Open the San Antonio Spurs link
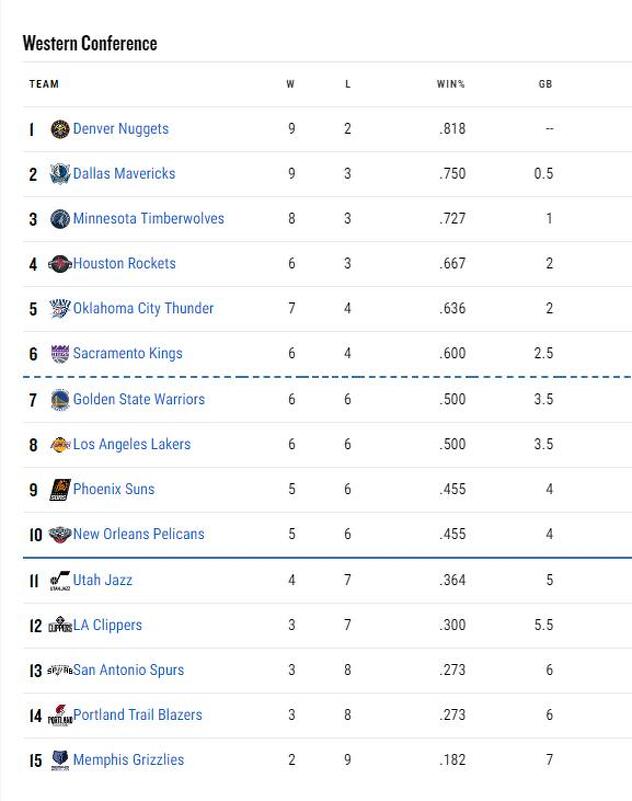The height and width of the screenshot is (801, 632). coord(128,670)
